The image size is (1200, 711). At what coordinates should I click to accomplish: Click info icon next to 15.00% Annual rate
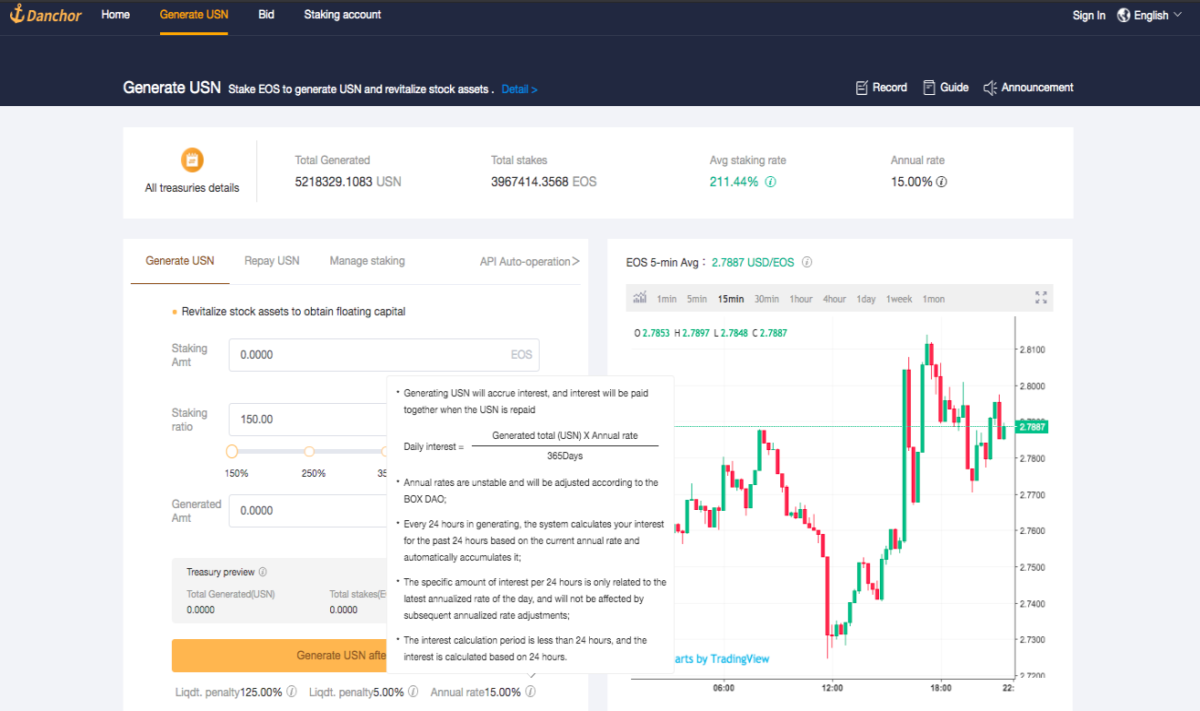click(x=941, y=183)
